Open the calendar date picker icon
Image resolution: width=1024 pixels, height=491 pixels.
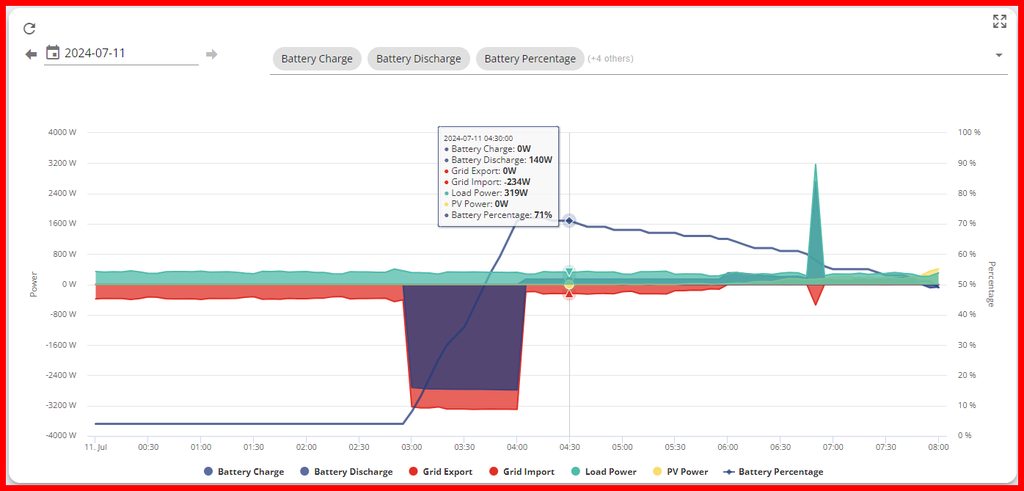pyautogui.click(x=53, y=53)
